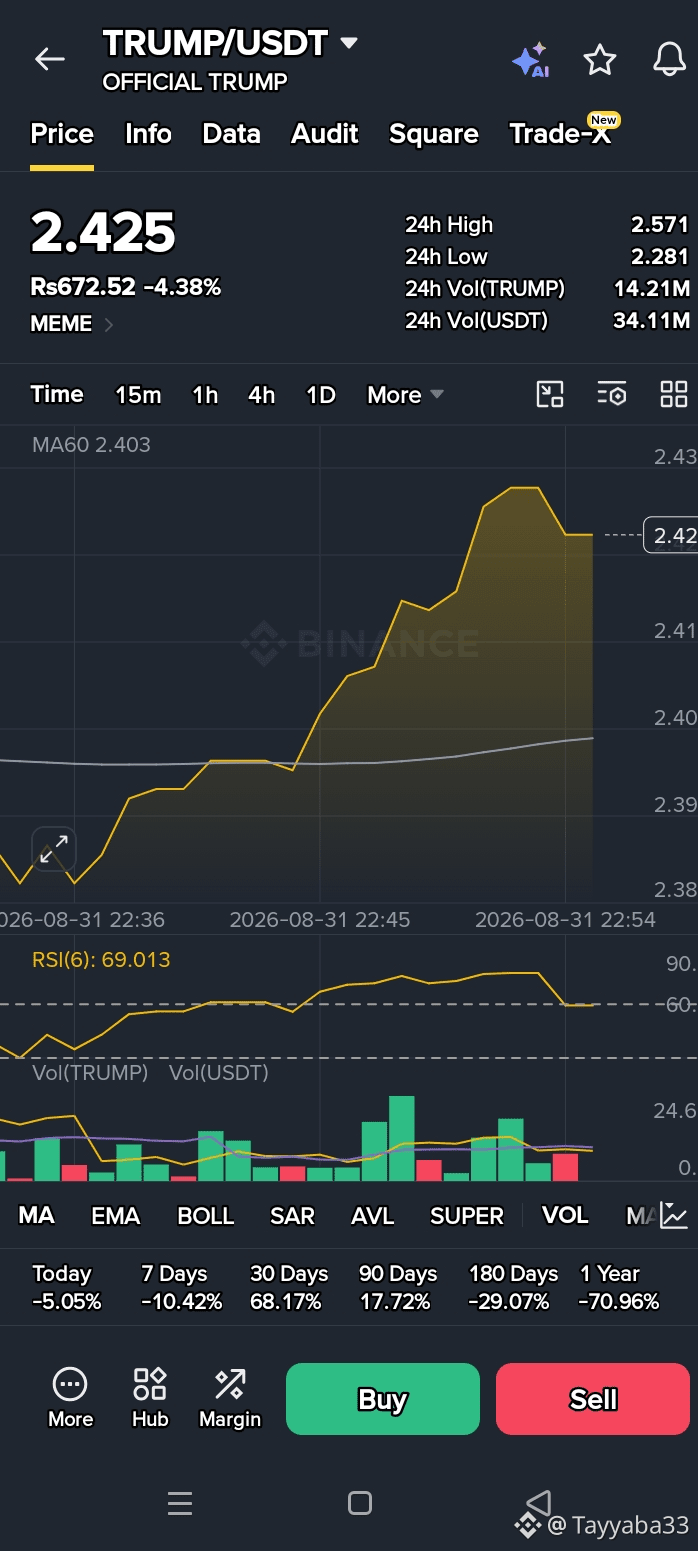Image resolution: width=698 pixels, height=1551 pixels.
Task: Open the AI sparkle assistant icon
Action: pos(530,60)
